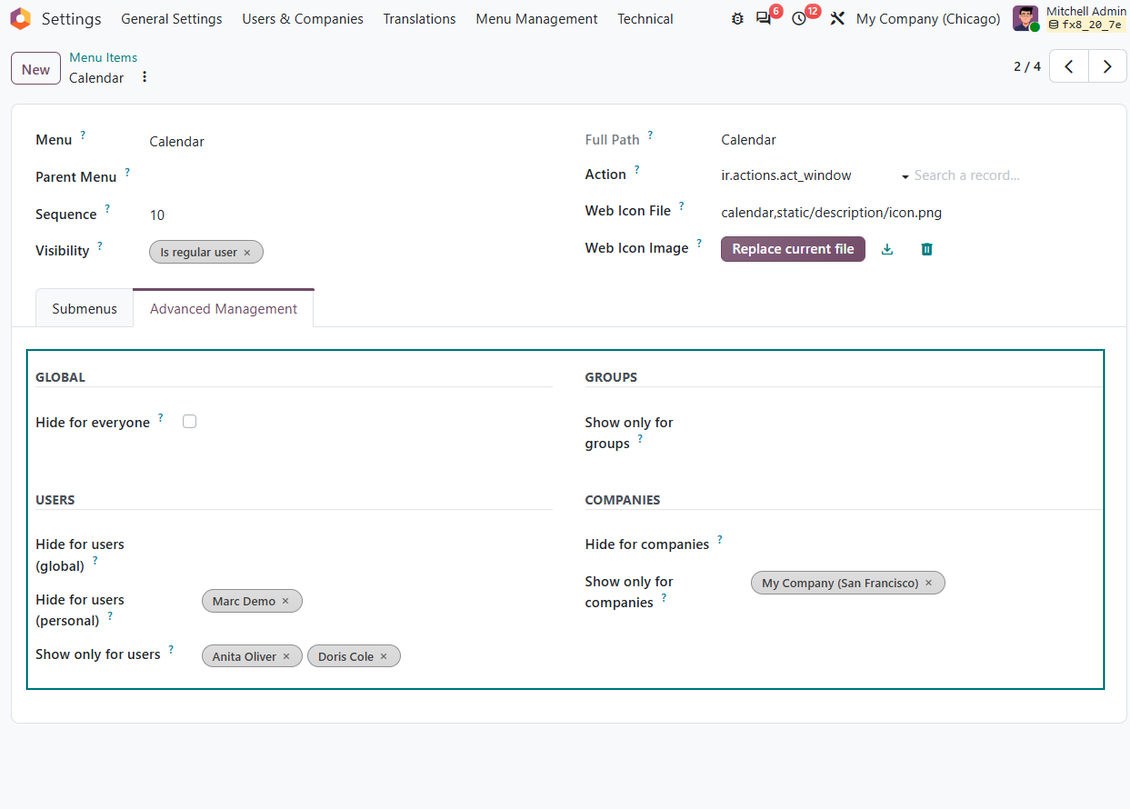
Task: Remove the Marc Demo tag
Action: [x=285, y=602]
